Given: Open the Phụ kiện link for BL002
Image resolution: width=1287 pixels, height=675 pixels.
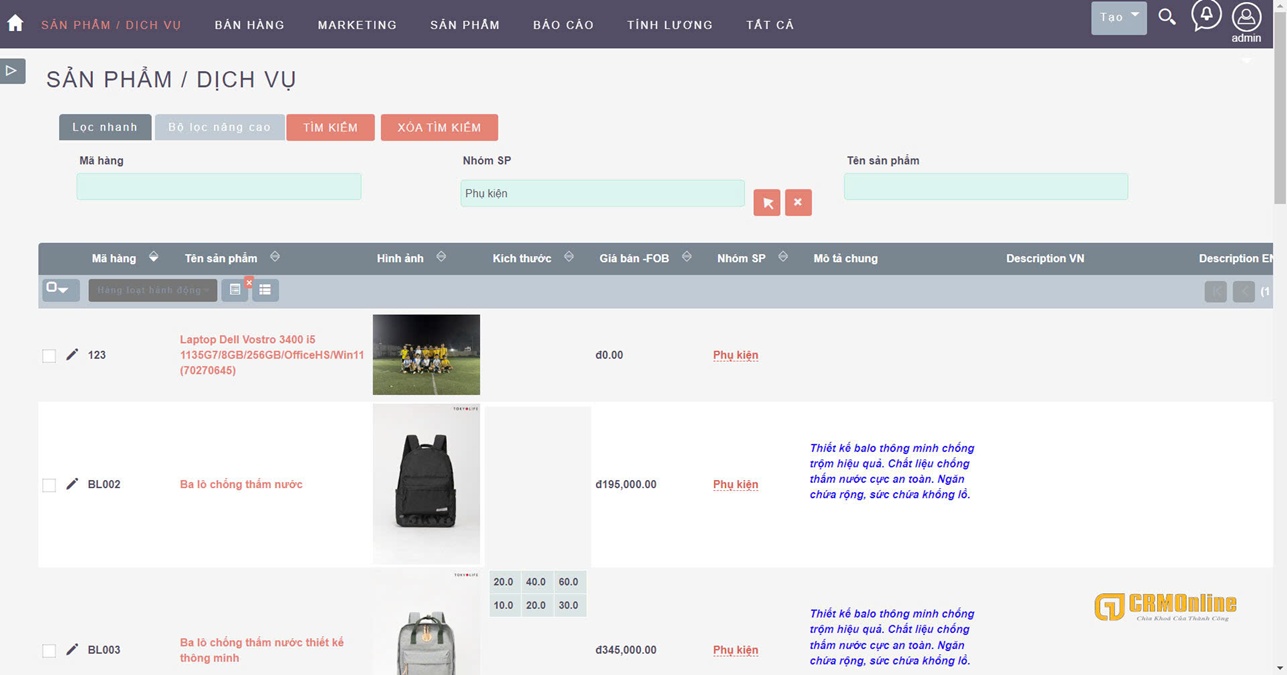Looking at the screenshot, I should click(x=735, y=484).
